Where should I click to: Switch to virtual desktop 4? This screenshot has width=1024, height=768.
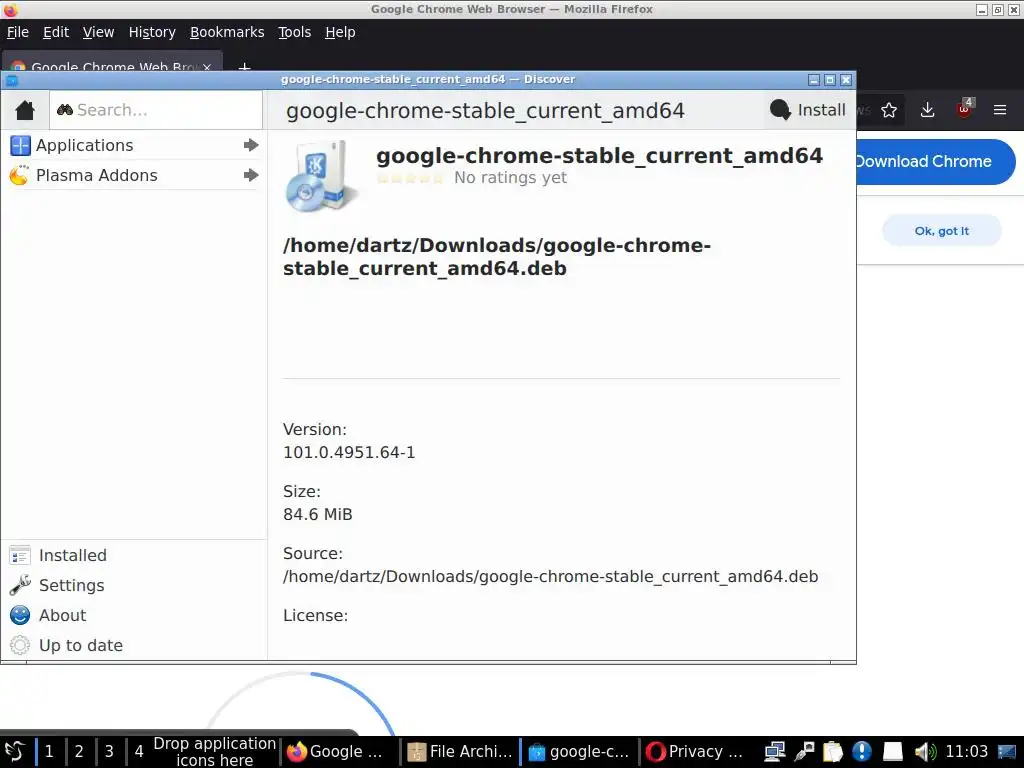[138, 751]
